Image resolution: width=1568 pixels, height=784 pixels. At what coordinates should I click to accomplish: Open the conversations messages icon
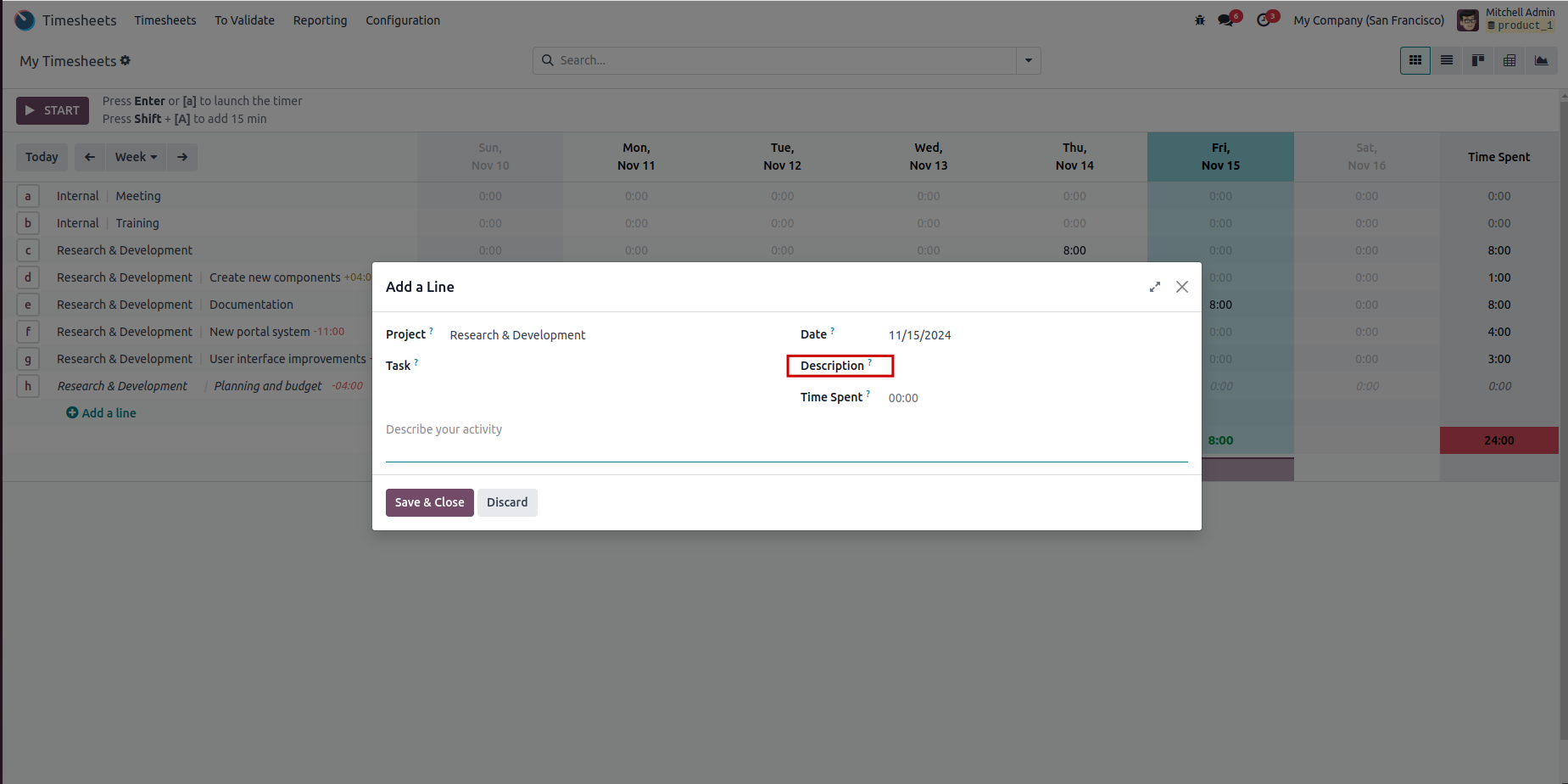1225,20
